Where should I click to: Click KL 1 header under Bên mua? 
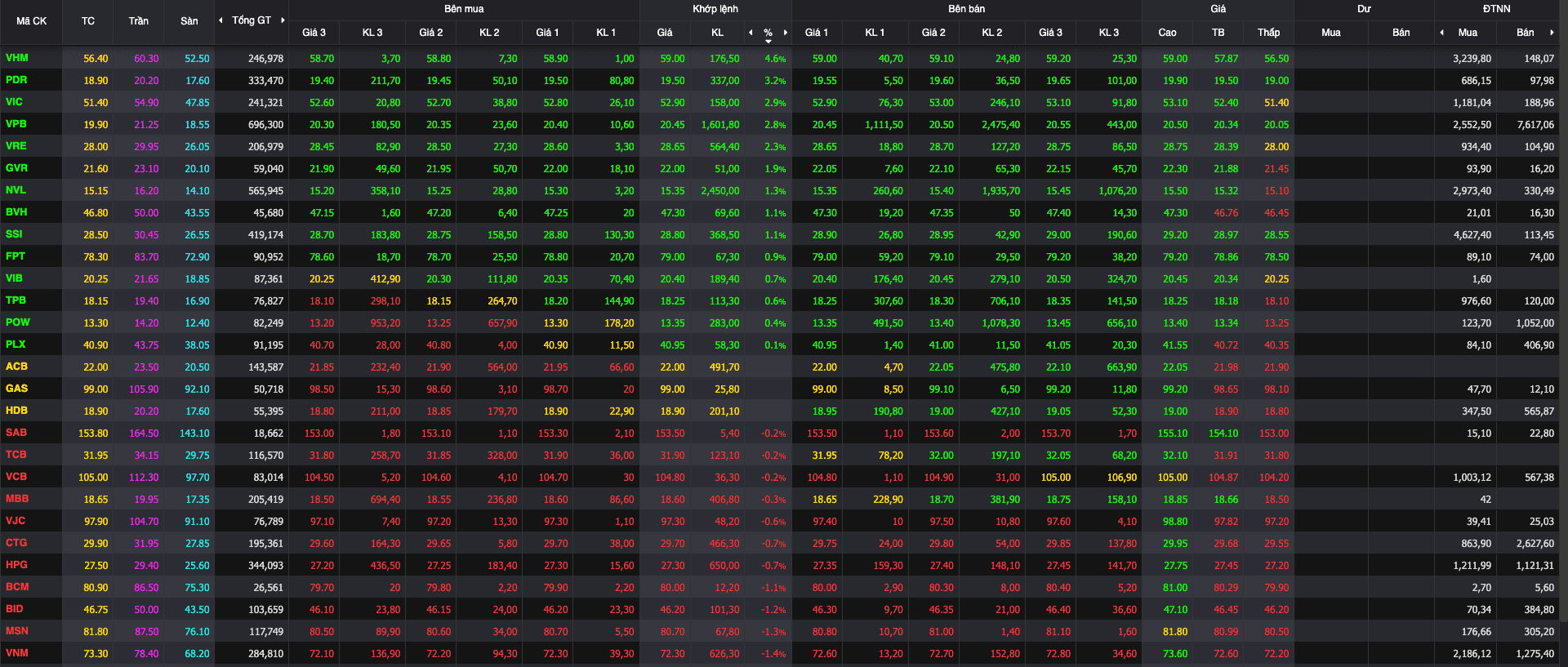pos(606,33)
